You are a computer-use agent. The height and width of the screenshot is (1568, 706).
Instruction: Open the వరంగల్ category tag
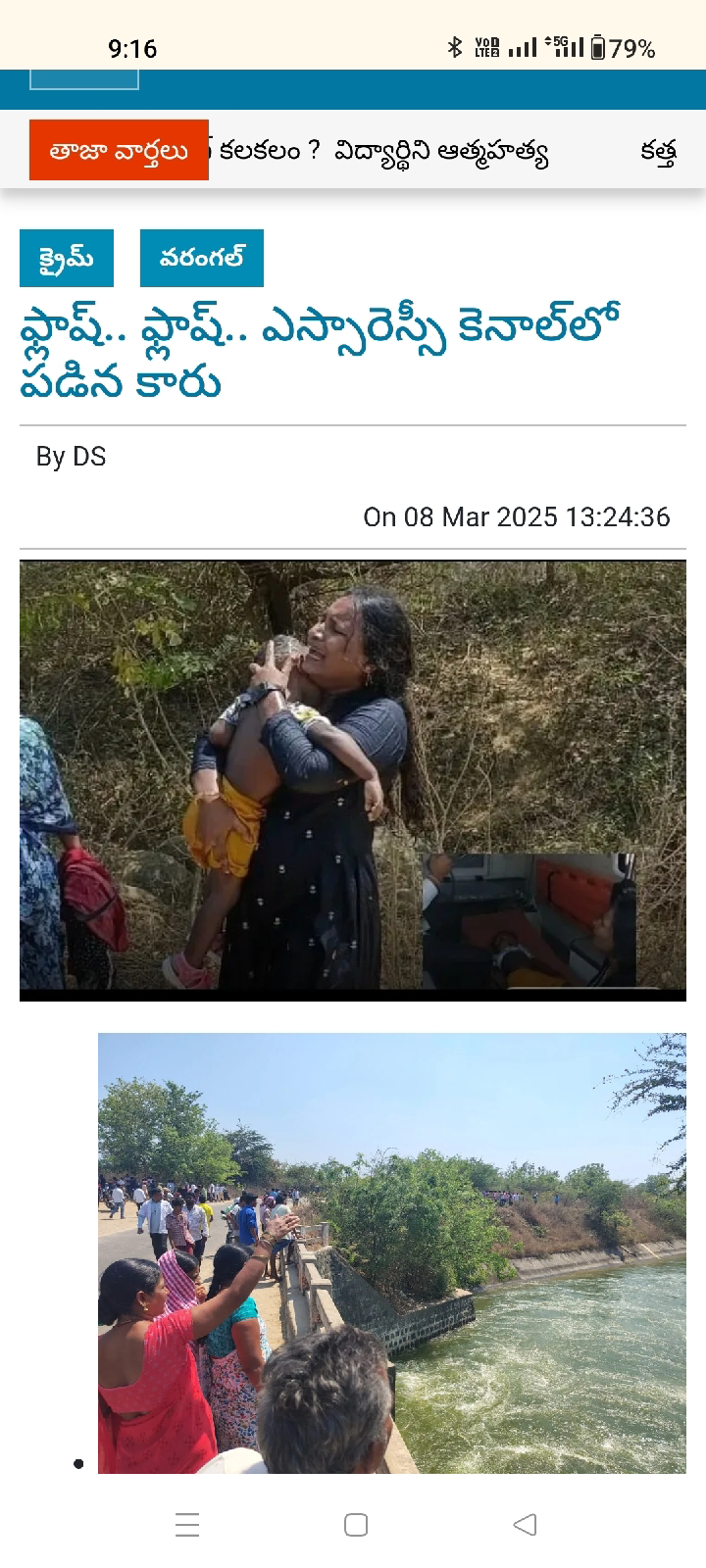click(202, 259)
